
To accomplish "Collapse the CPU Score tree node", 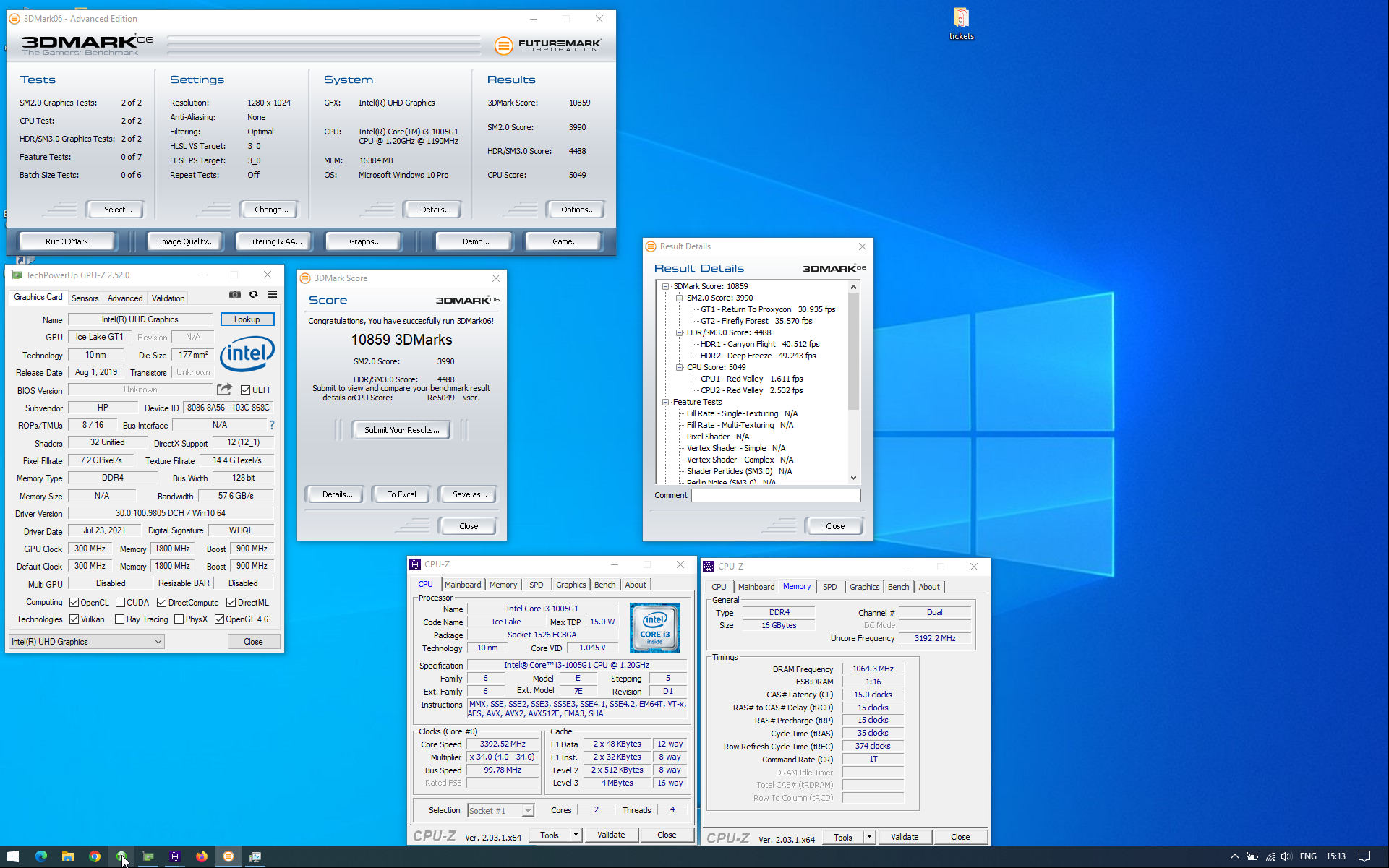I will (680, 367).
